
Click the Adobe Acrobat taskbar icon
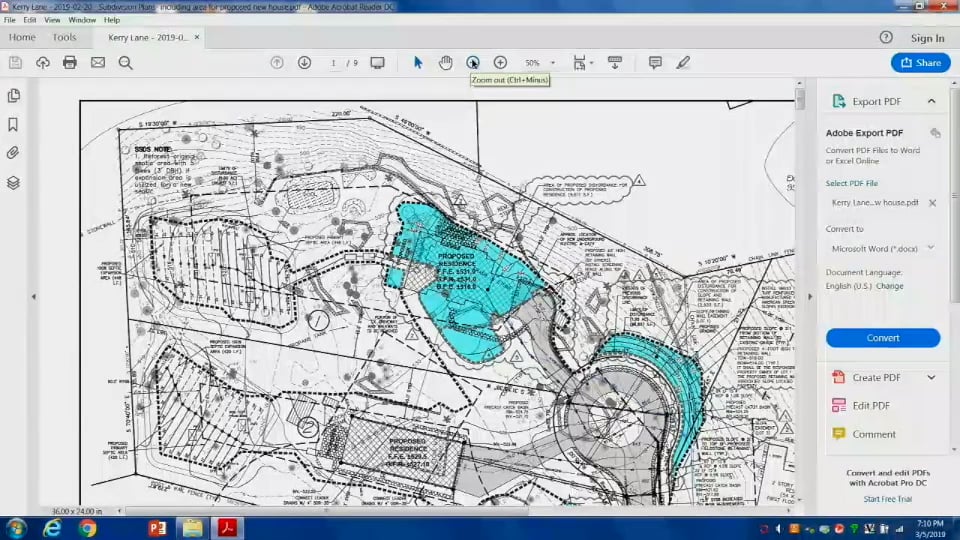click(228, 528)
